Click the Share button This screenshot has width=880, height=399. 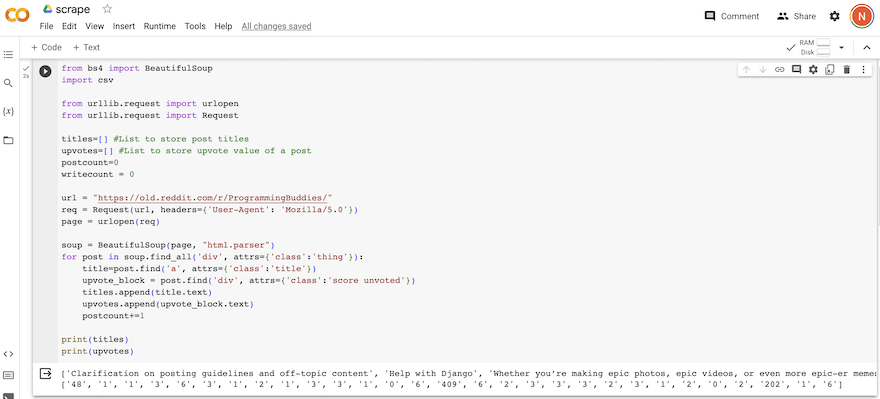(x=796, y=16)
